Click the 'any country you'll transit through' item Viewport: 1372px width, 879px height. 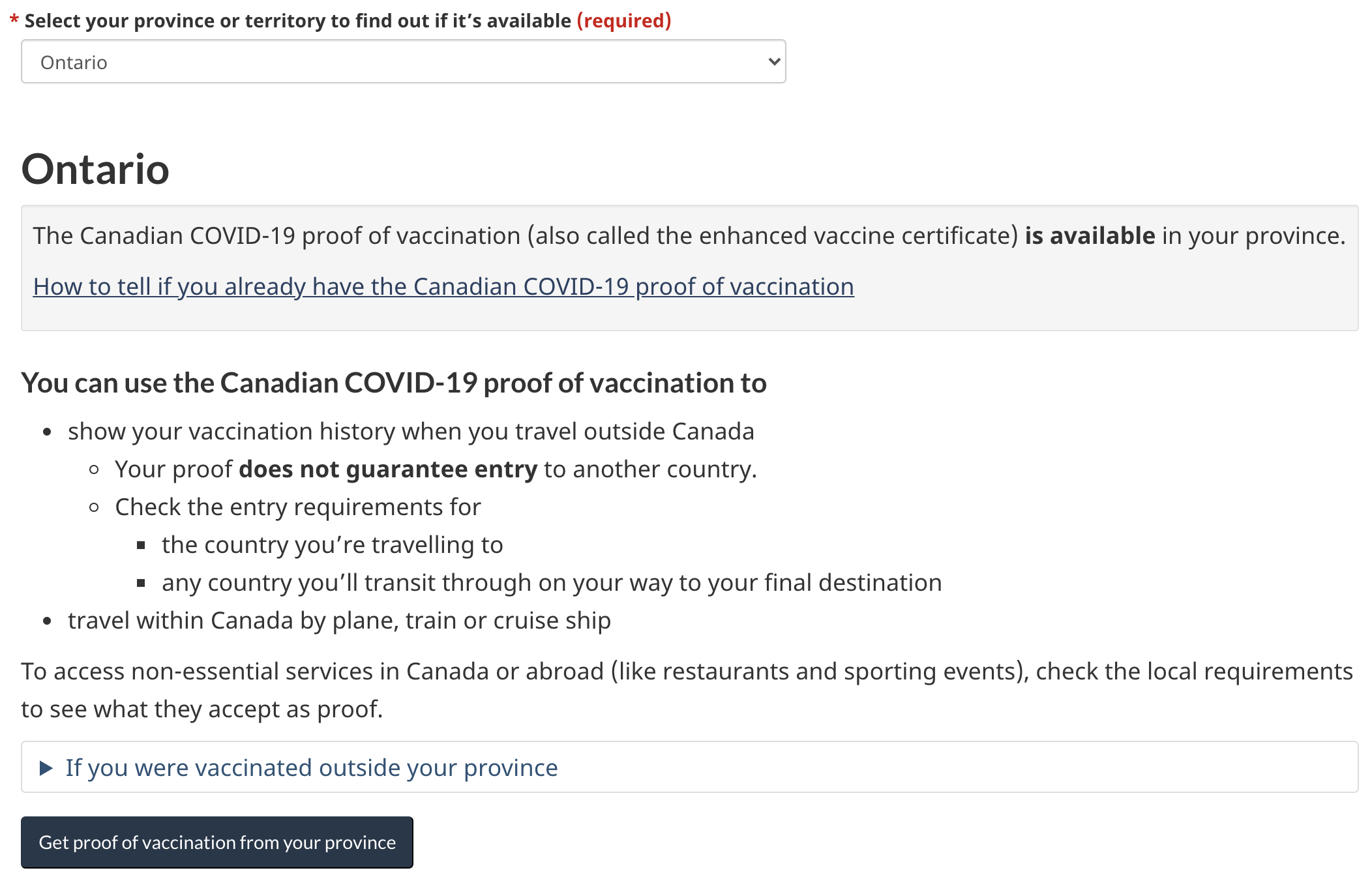[x=551, y=583]
